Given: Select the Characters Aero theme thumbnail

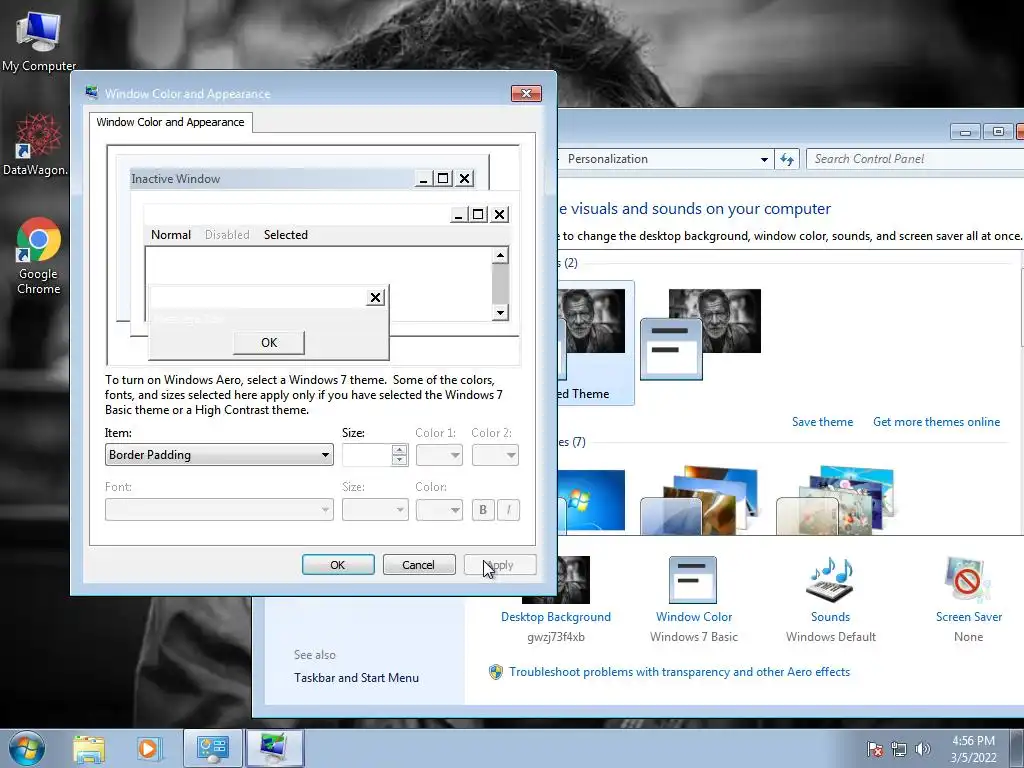Looking at the screenshot, I should [x=835, y=502].
